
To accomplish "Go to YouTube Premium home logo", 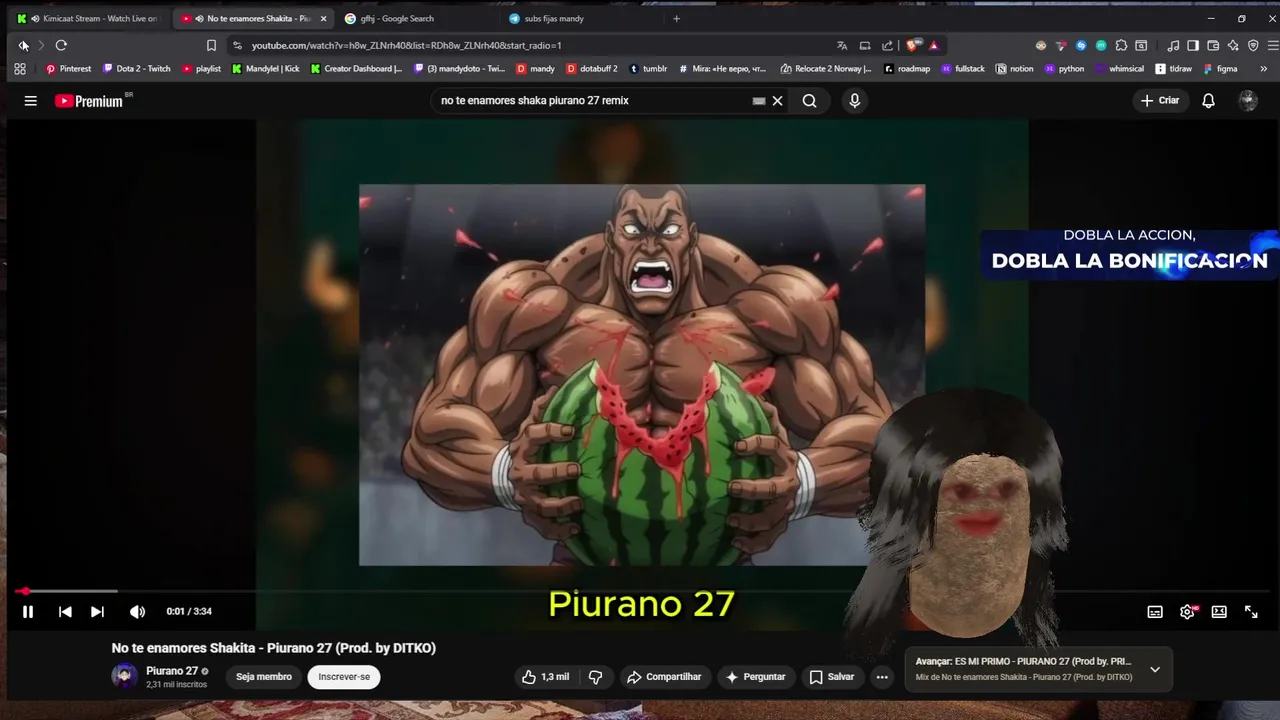I will (x=91, y=101).
